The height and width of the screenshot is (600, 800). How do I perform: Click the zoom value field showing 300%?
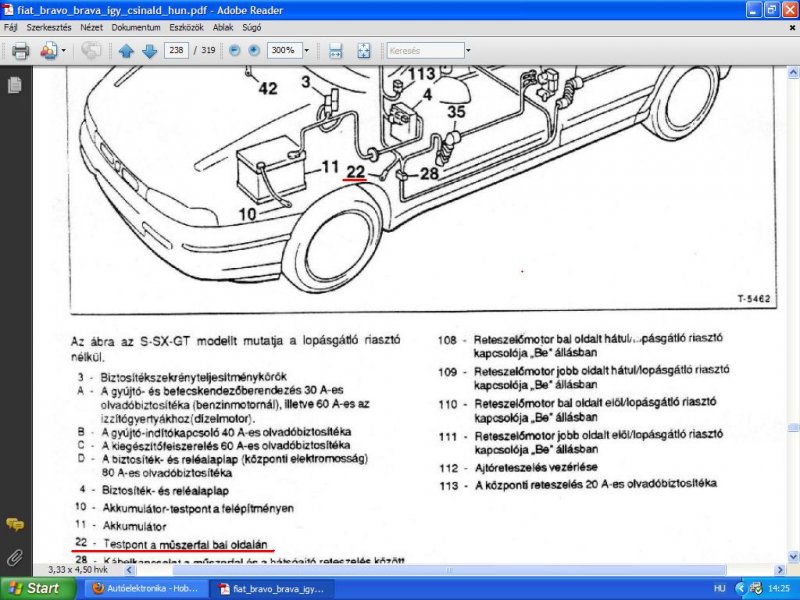[x=284, y=50]
